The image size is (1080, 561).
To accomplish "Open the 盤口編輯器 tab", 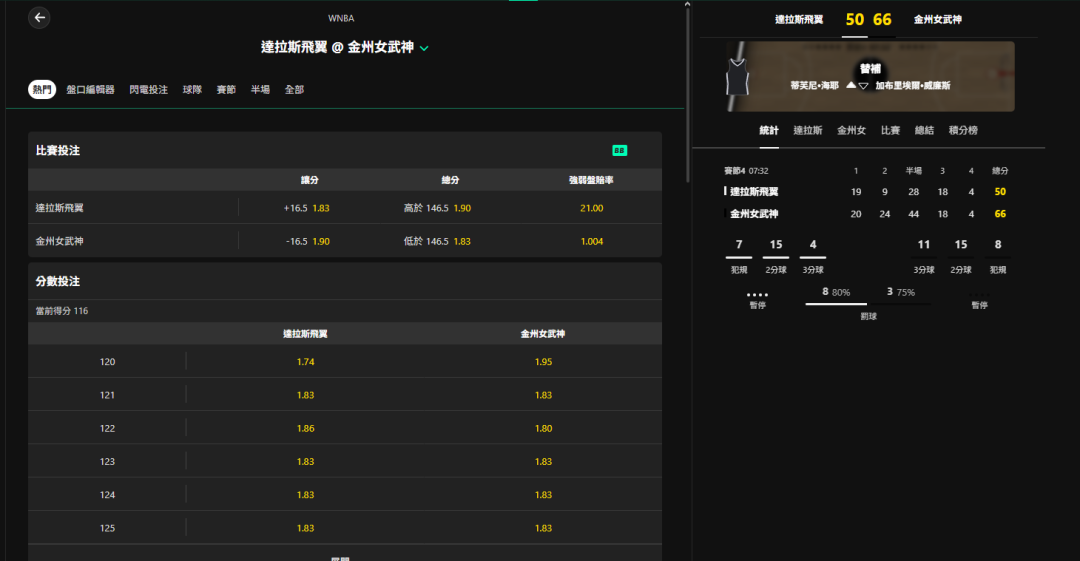I will coord(90,90).
